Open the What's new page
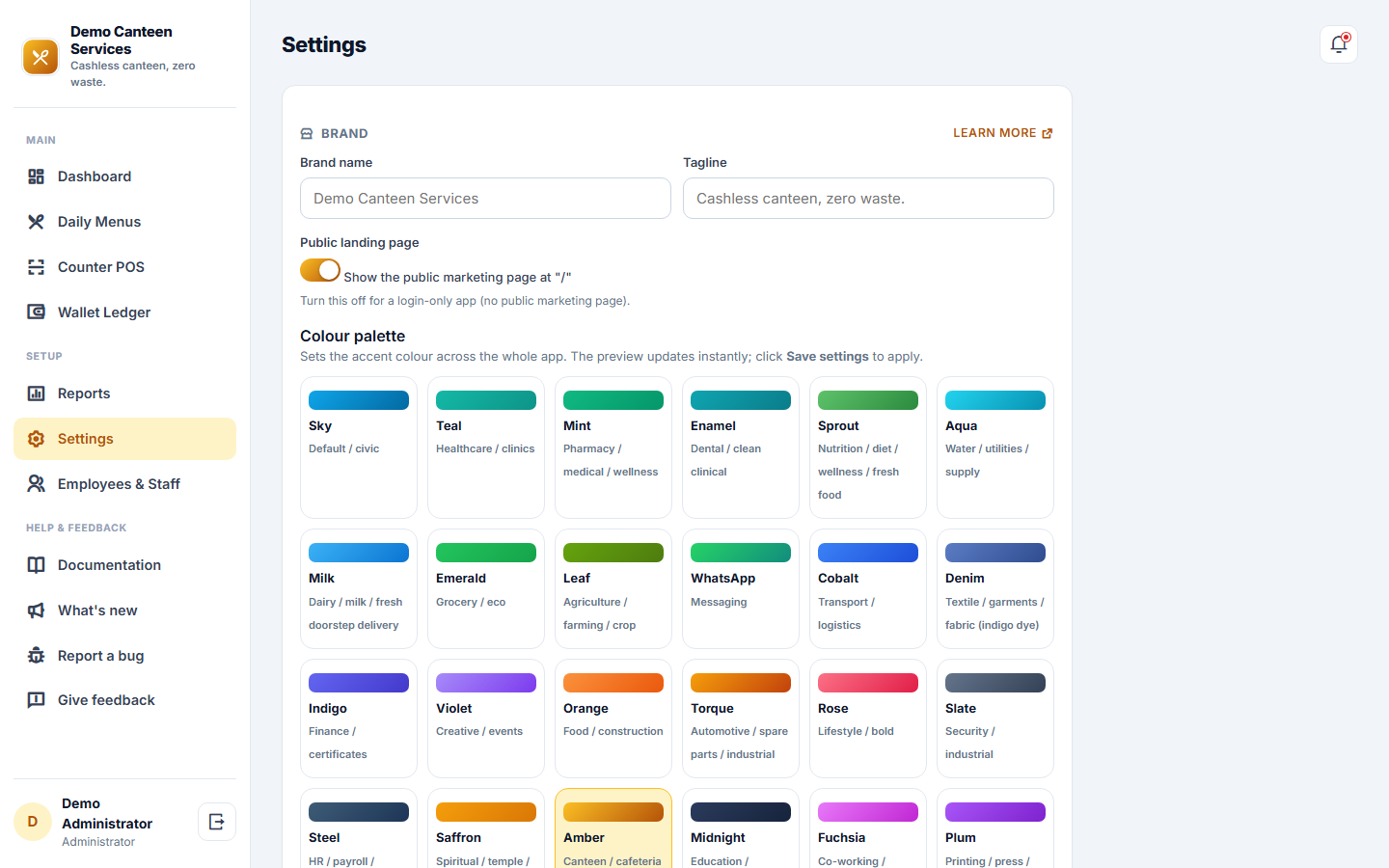The height and width of the screenshot is (868, 1389). (124, 610)
